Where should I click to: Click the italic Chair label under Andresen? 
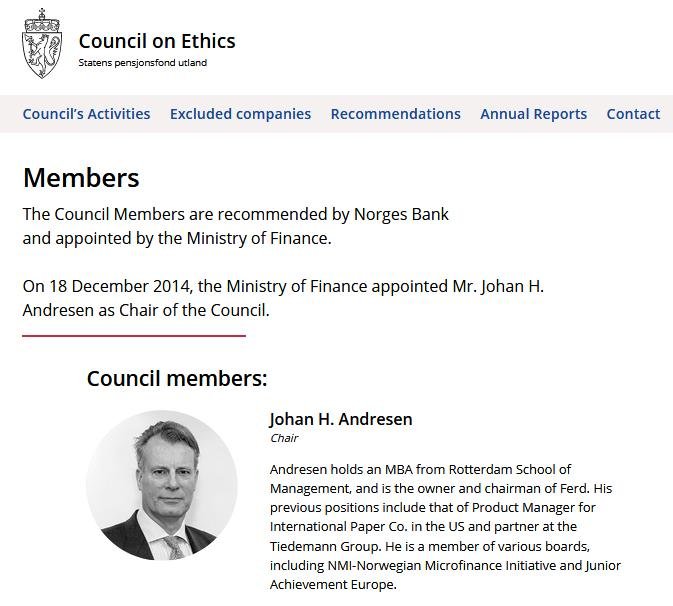[x=284, y=438]
